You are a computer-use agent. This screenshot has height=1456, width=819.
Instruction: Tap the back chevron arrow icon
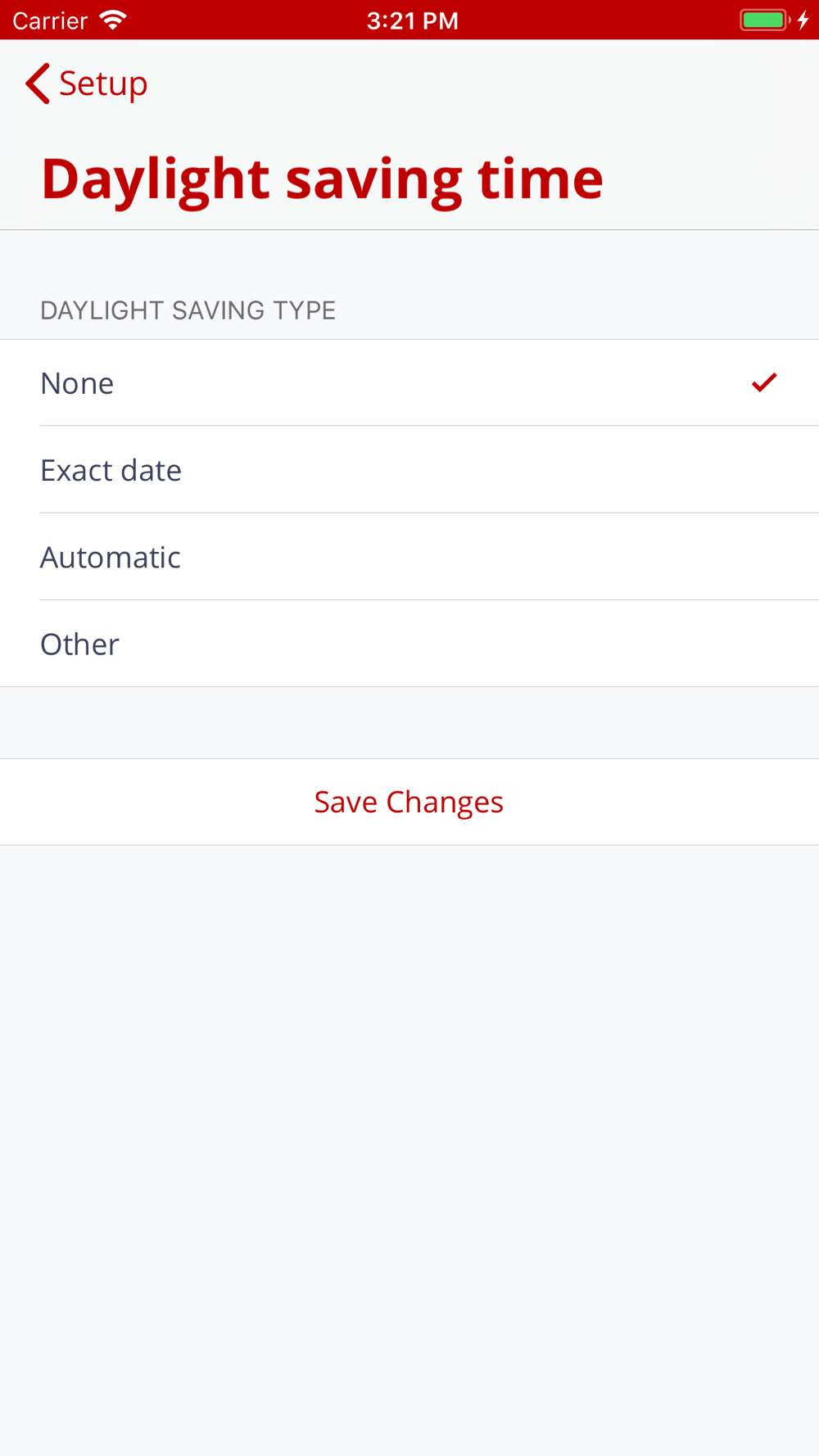38,84
